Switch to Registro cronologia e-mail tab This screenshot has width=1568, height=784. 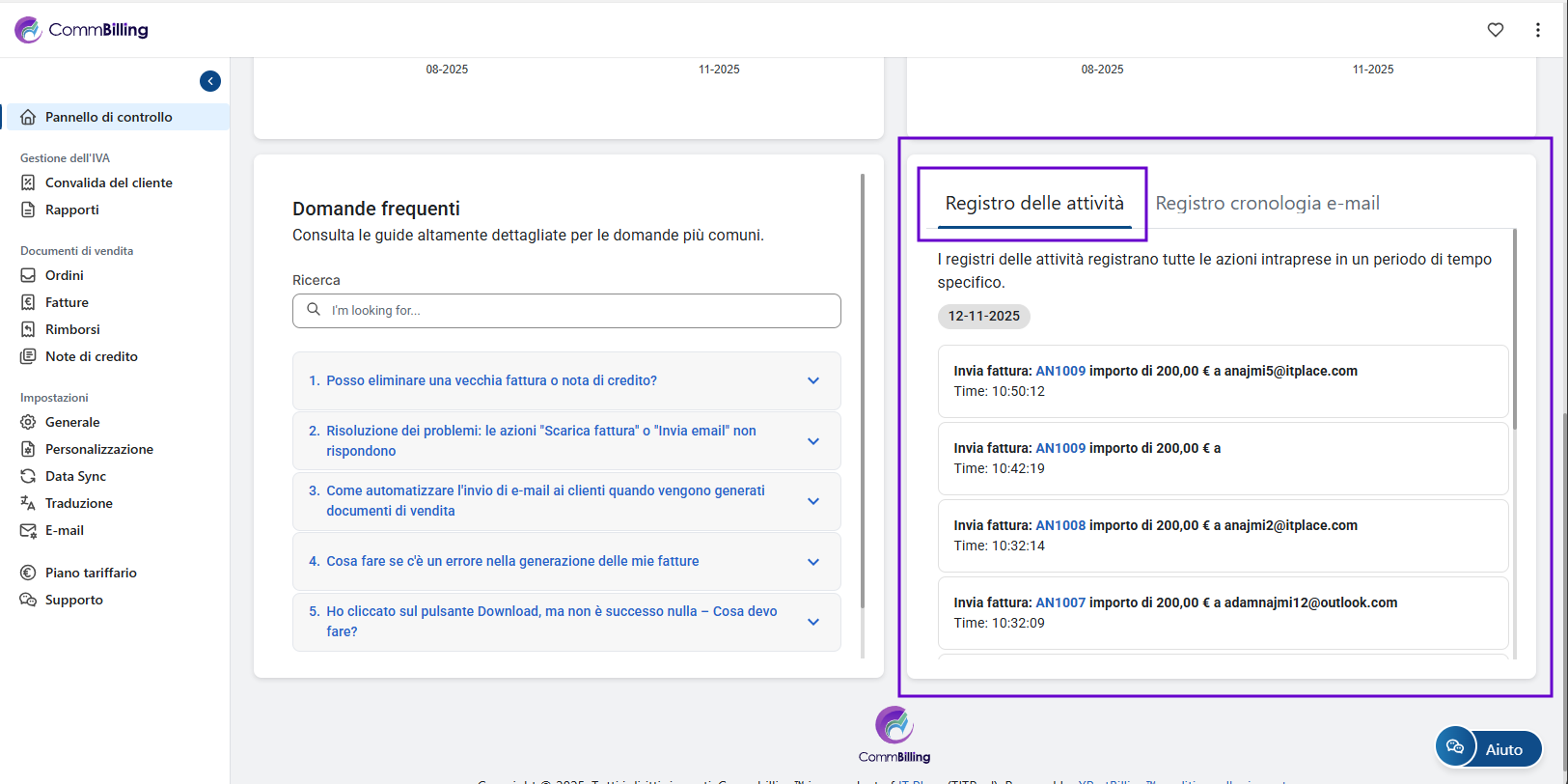[x=1267, y=204]
